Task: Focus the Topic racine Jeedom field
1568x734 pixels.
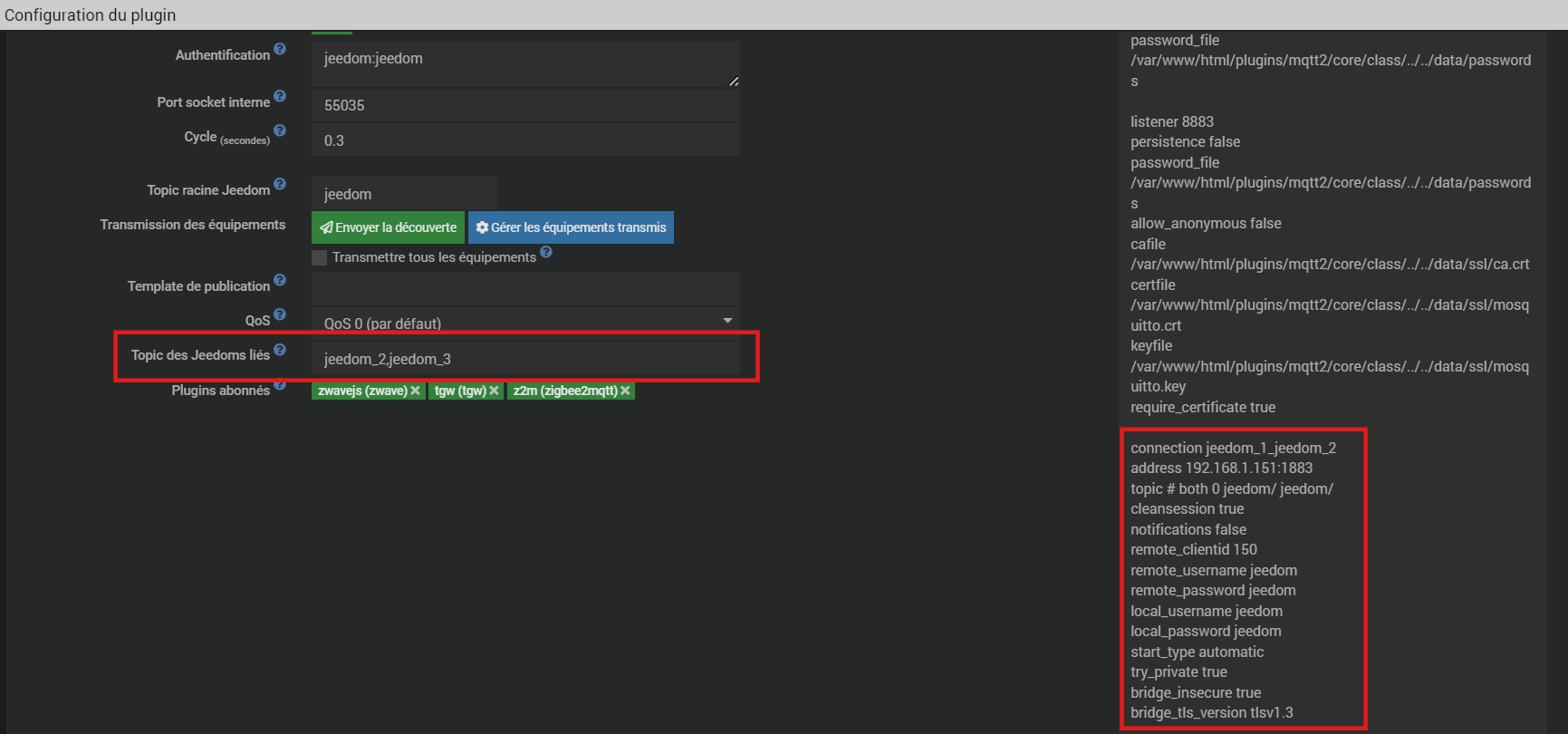Action: coord(404,194)
